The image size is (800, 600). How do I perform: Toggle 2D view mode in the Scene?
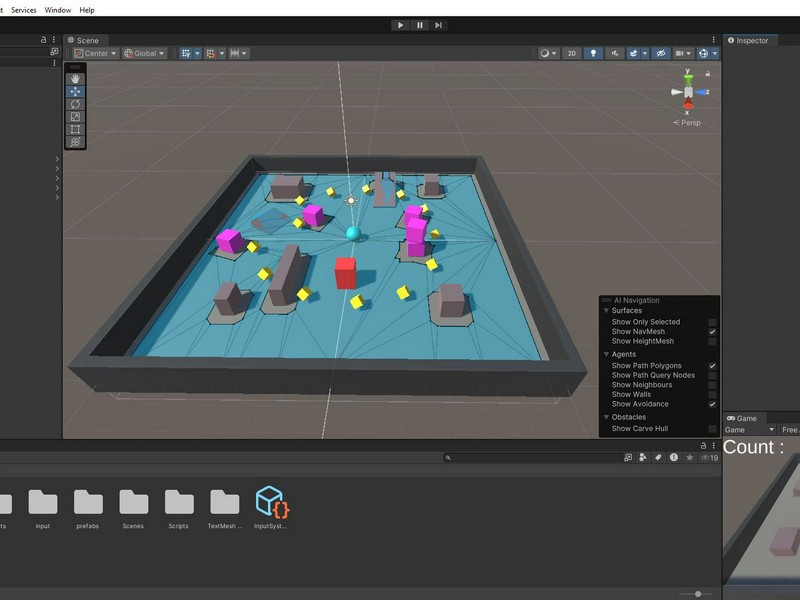pos(571,53)
